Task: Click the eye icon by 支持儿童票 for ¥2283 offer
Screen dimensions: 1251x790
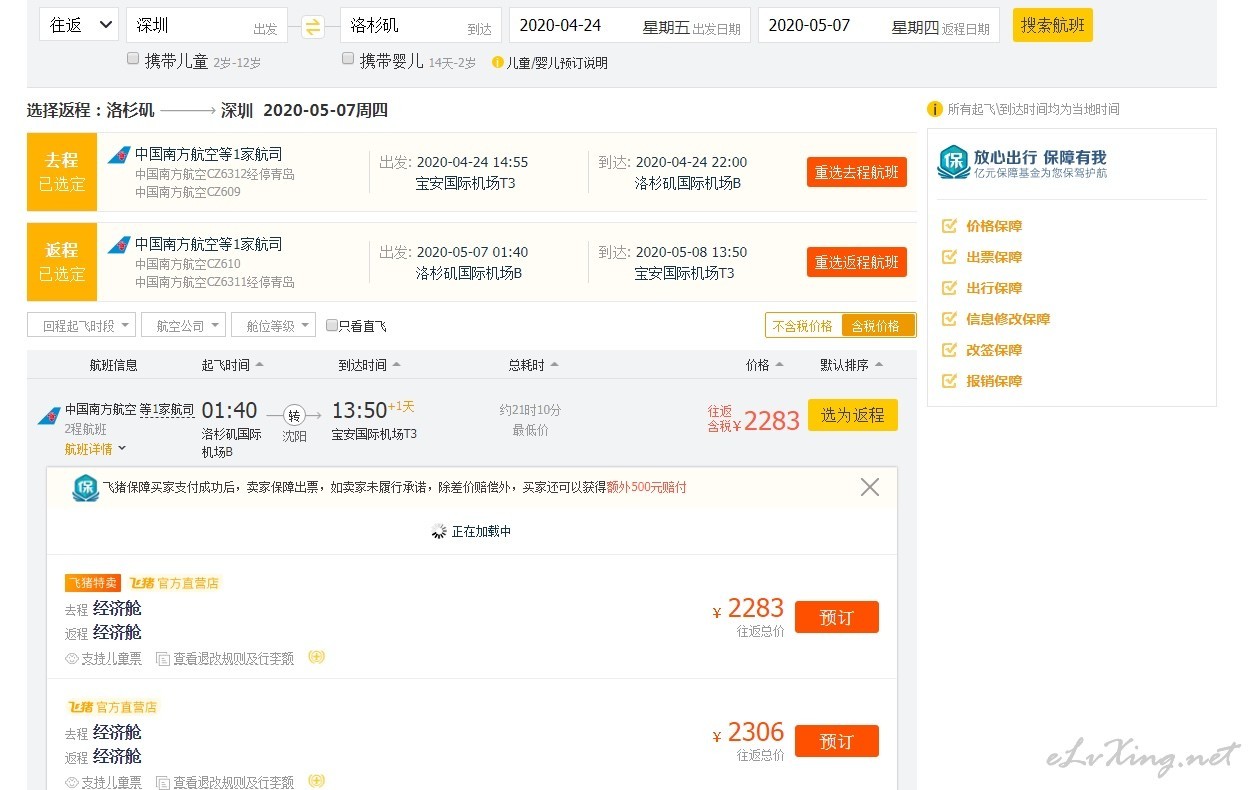Action: [x=72, y=659]
